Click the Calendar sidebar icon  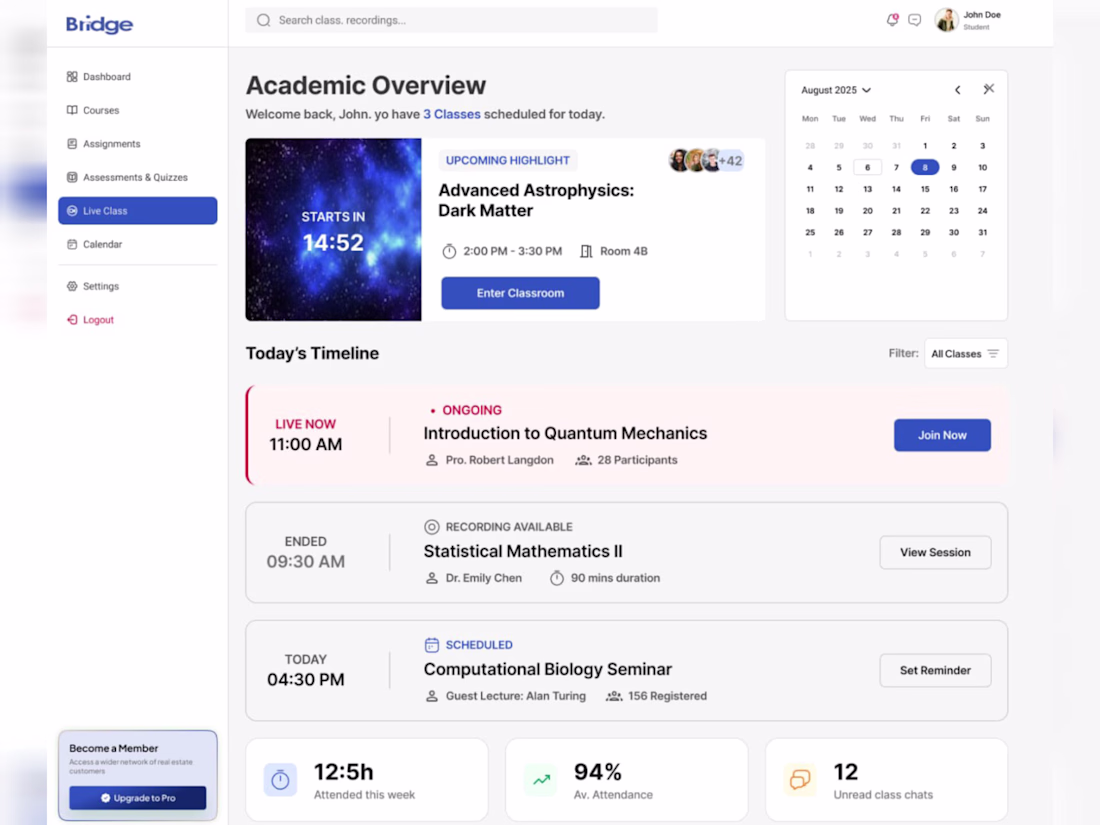point(72,244)
